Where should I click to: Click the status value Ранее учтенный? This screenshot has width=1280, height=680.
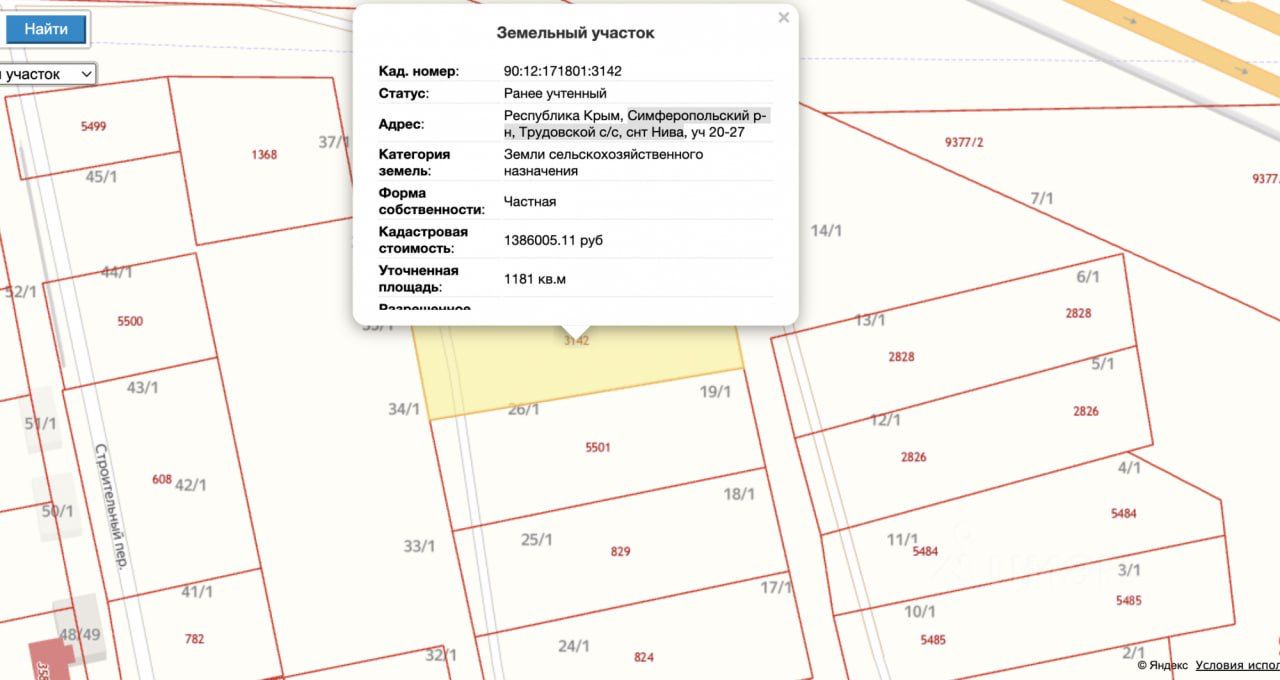pyautogui.click(x=555, y=93)
